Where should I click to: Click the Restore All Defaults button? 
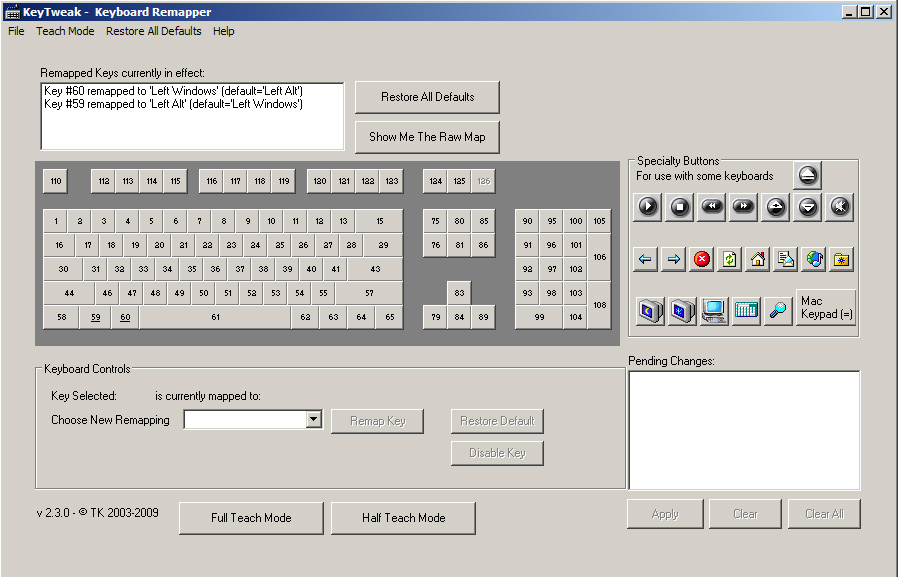(x=427, y=97)
